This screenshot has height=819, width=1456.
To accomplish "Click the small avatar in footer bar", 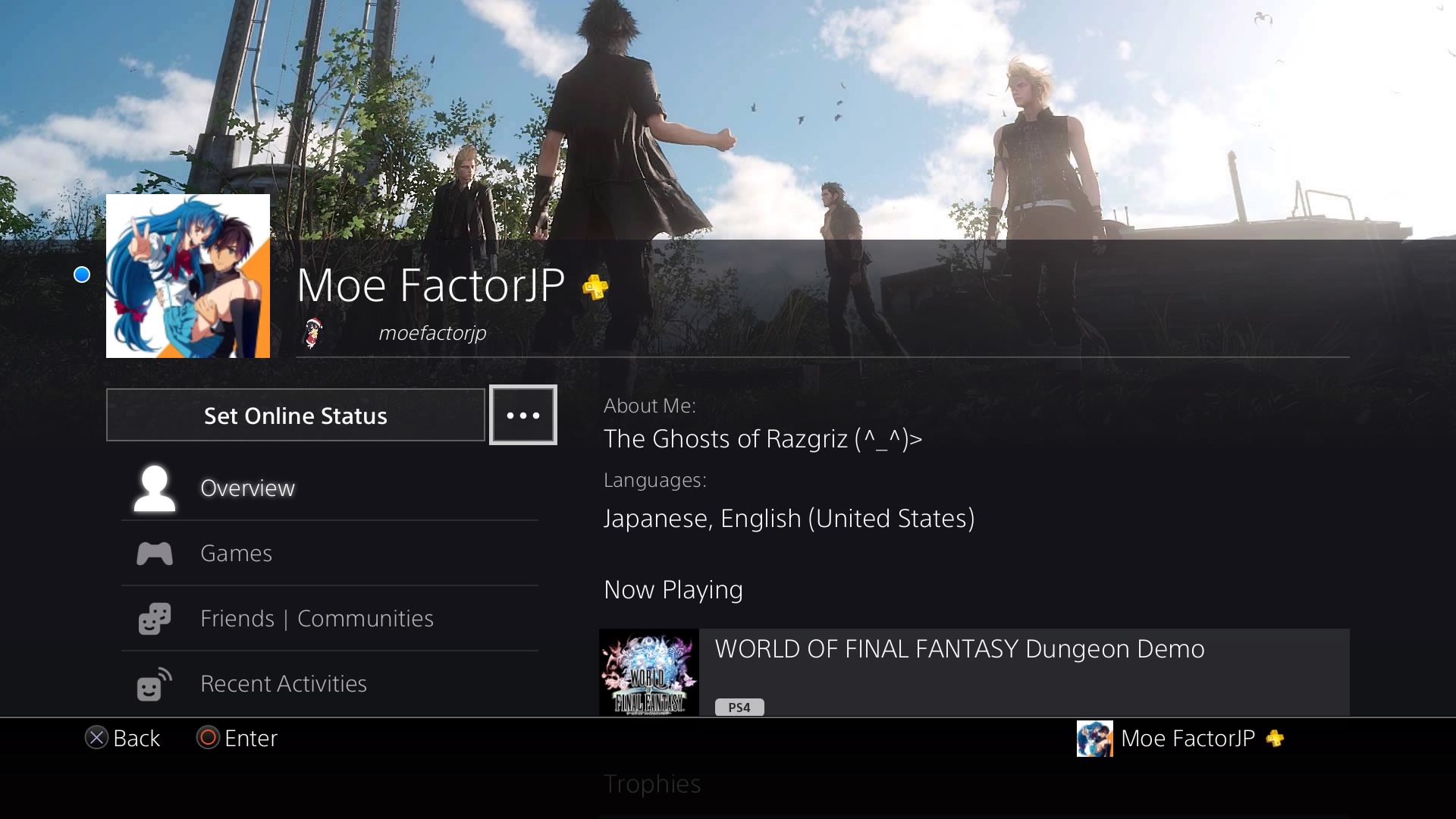I will click(x=1095, y=739).
